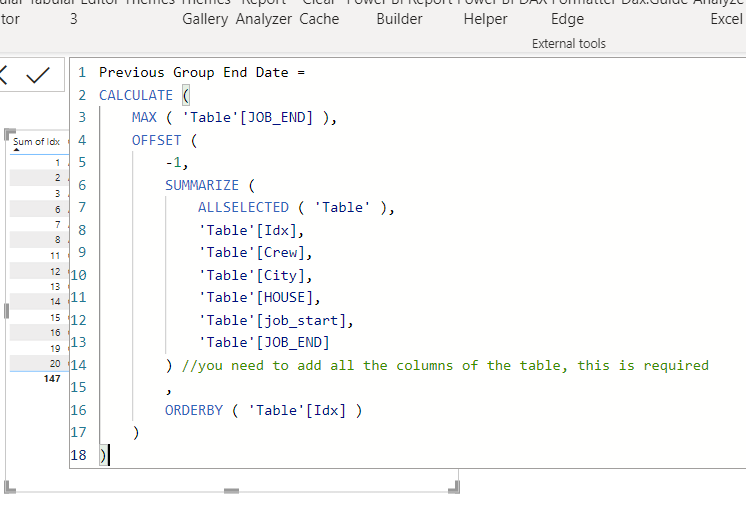The height and width of the screenshot is (510, 746).
Task: Open Tabular Editor 3 tool
Action: (74, 12)
